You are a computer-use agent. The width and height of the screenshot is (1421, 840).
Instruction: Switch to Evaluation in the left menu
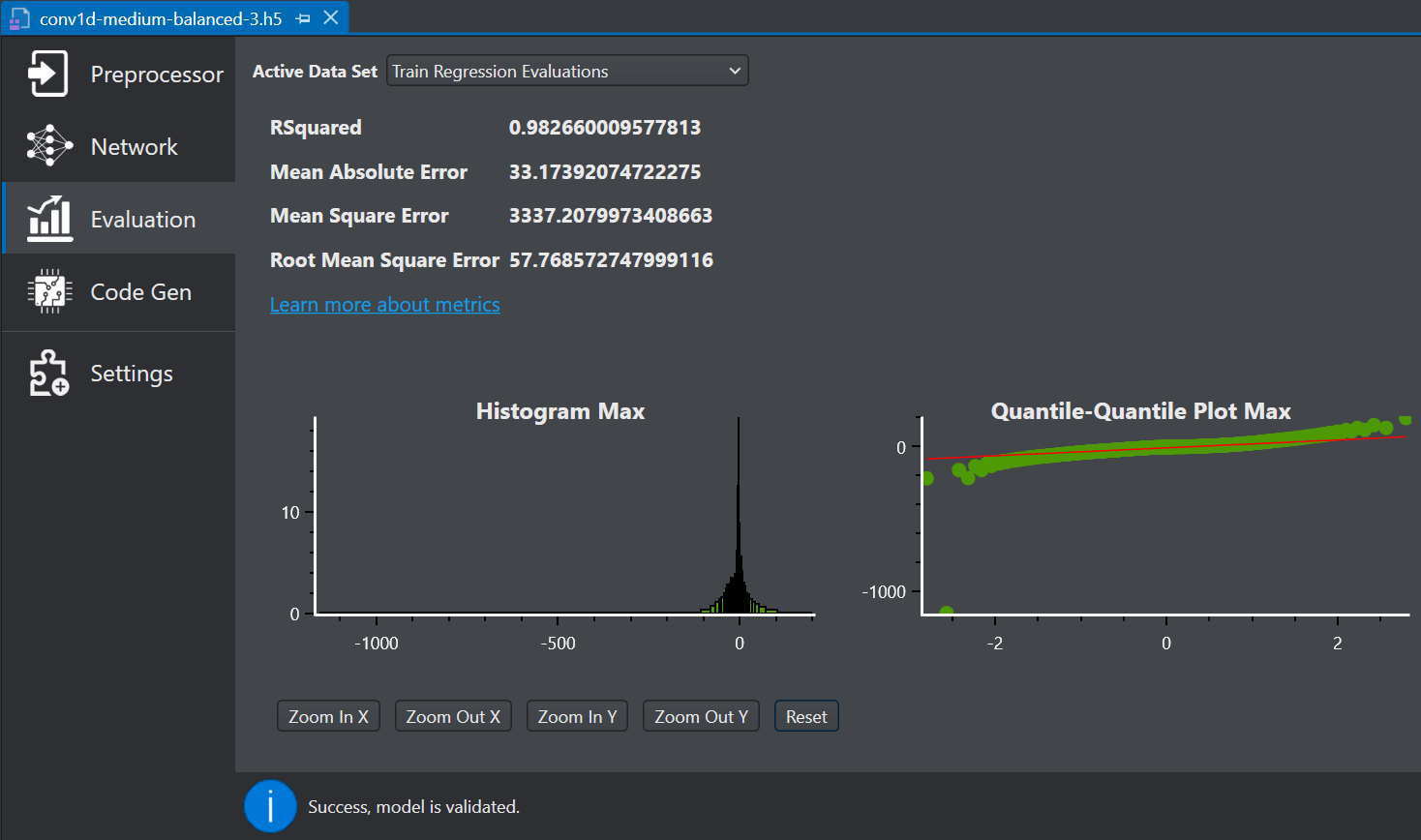click(142, 219)
